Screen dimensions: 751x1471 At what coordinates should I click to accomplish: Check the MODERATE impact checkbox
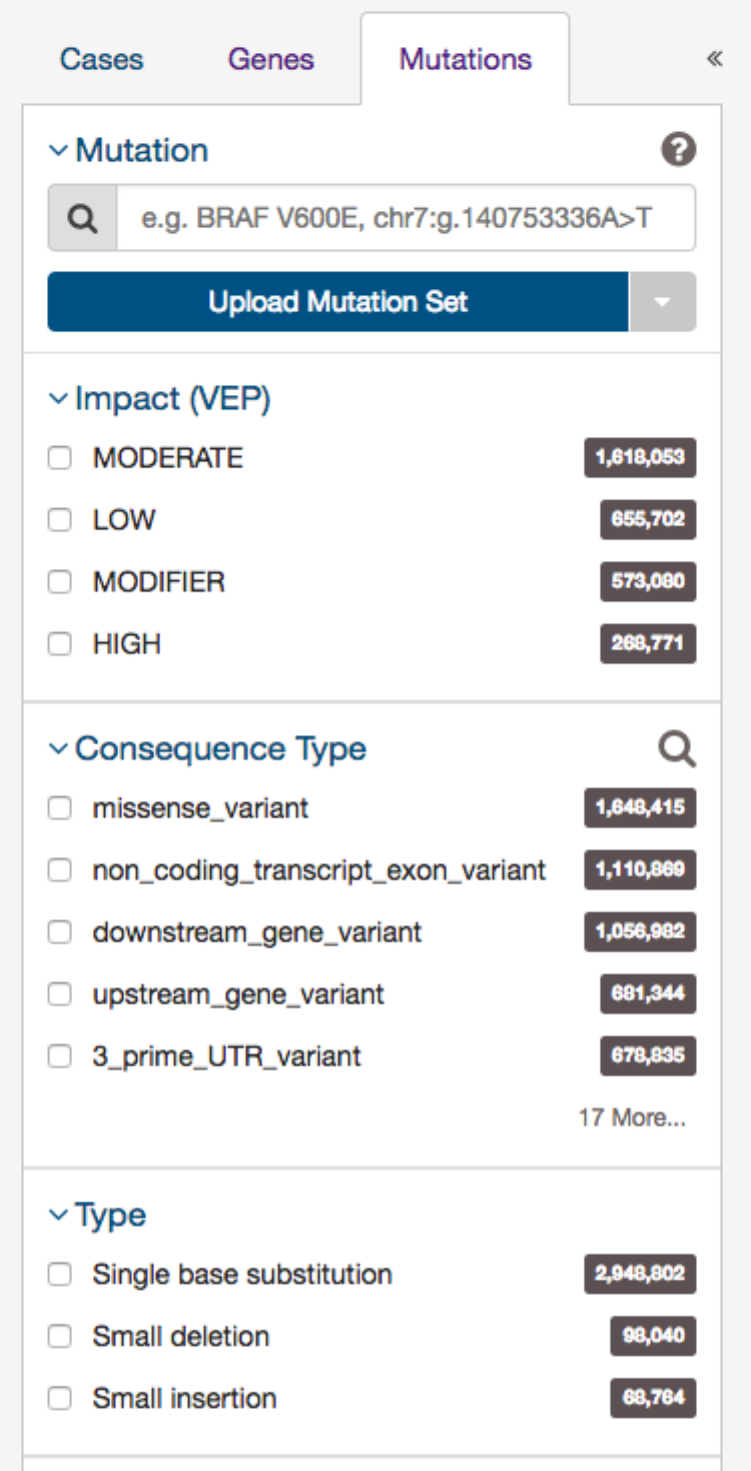pos(60,458)
